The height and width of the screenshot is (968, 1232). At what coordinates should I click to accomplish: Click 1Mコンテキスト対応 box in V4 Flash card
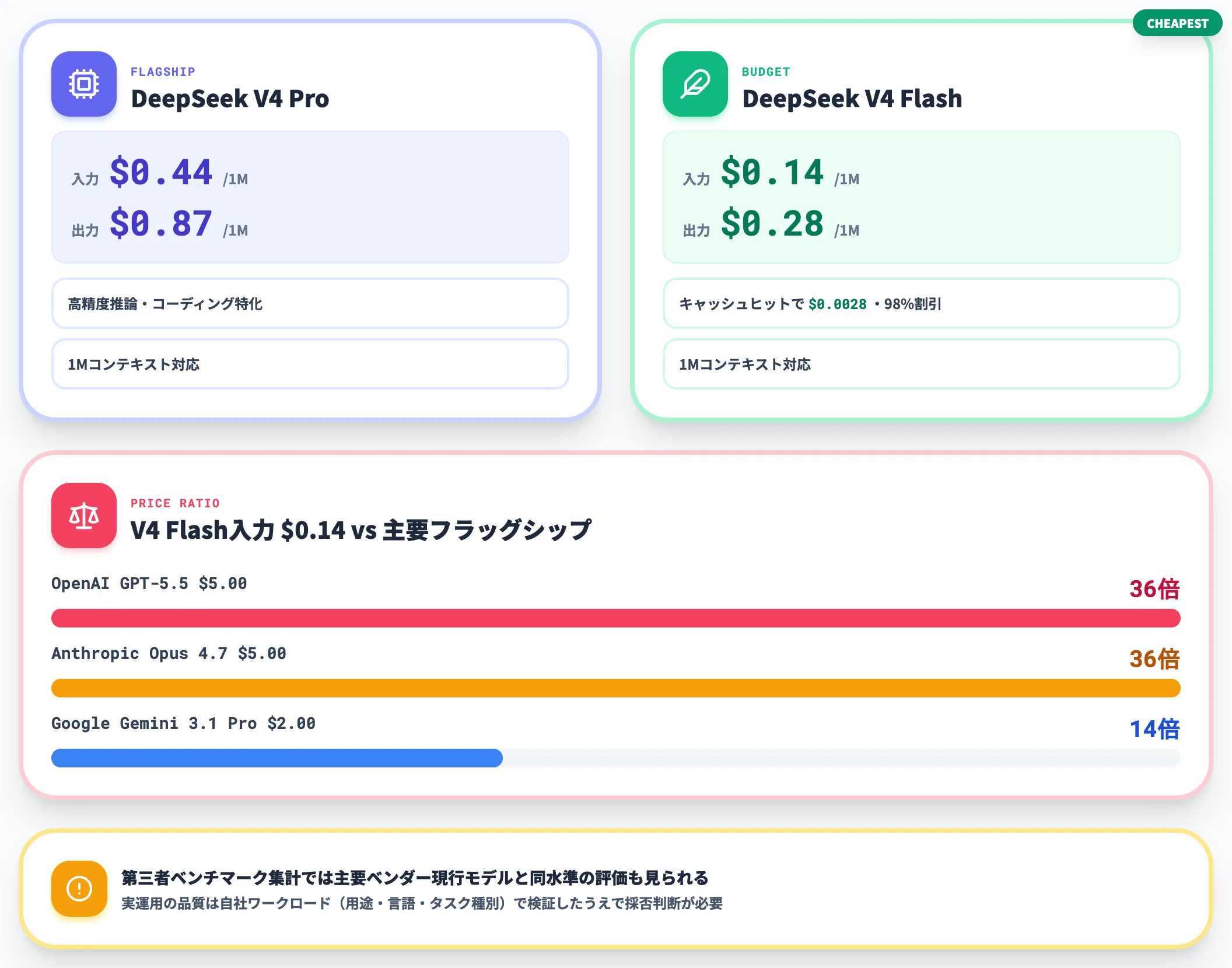pos(922,364)
